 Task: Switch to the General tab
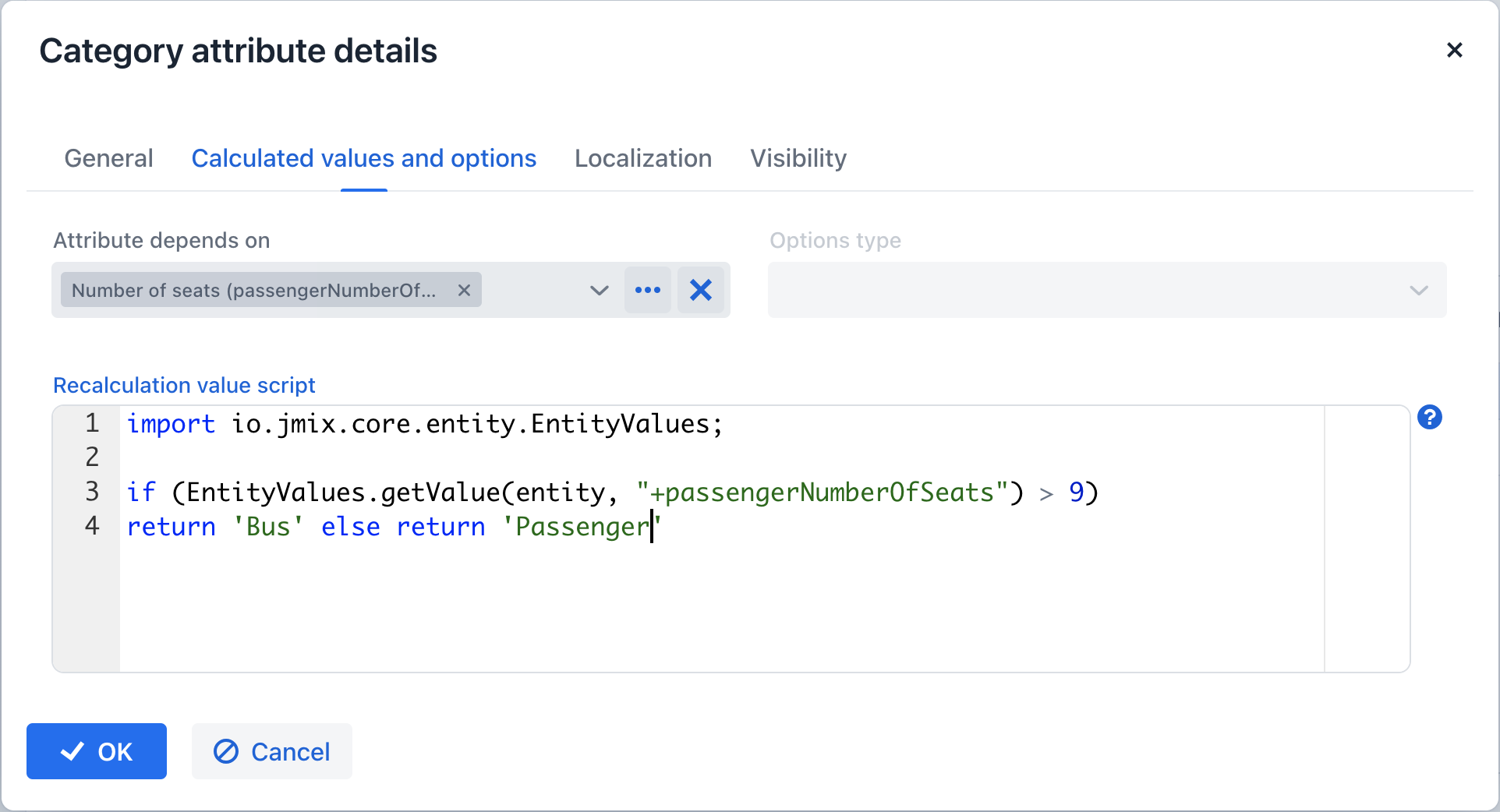coord(108,158)
